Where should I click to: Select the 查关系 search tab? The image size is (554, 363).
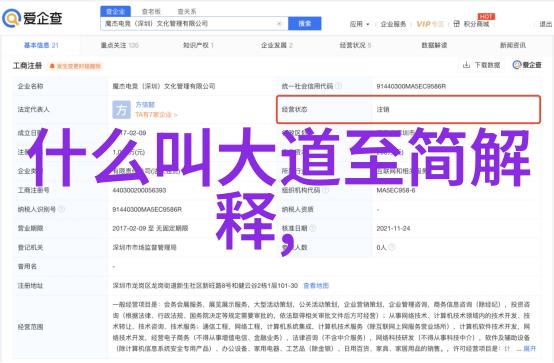(x=187, y=12)
